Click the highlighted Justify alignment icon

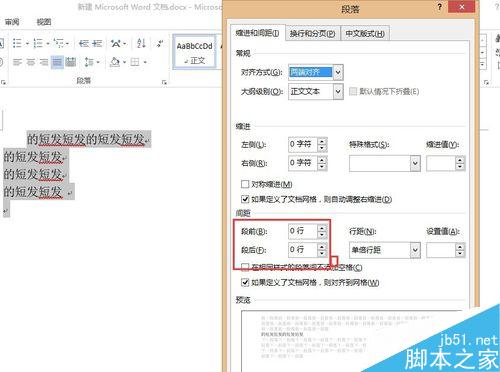click(x=57, y=62)
